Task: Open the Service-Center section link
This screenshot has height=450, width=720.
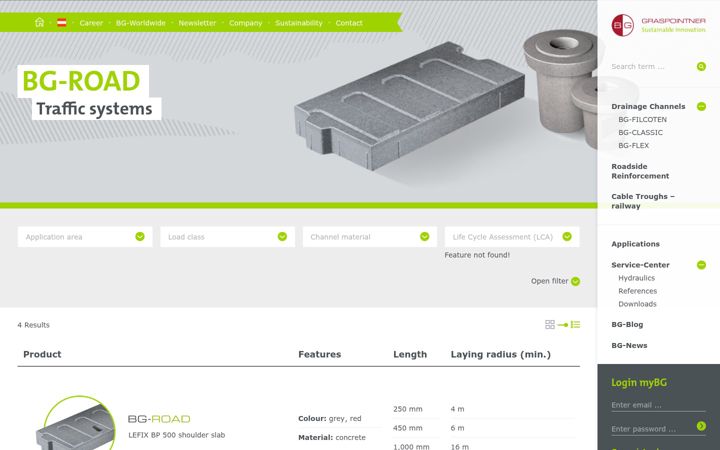Action: coord(640,265)
